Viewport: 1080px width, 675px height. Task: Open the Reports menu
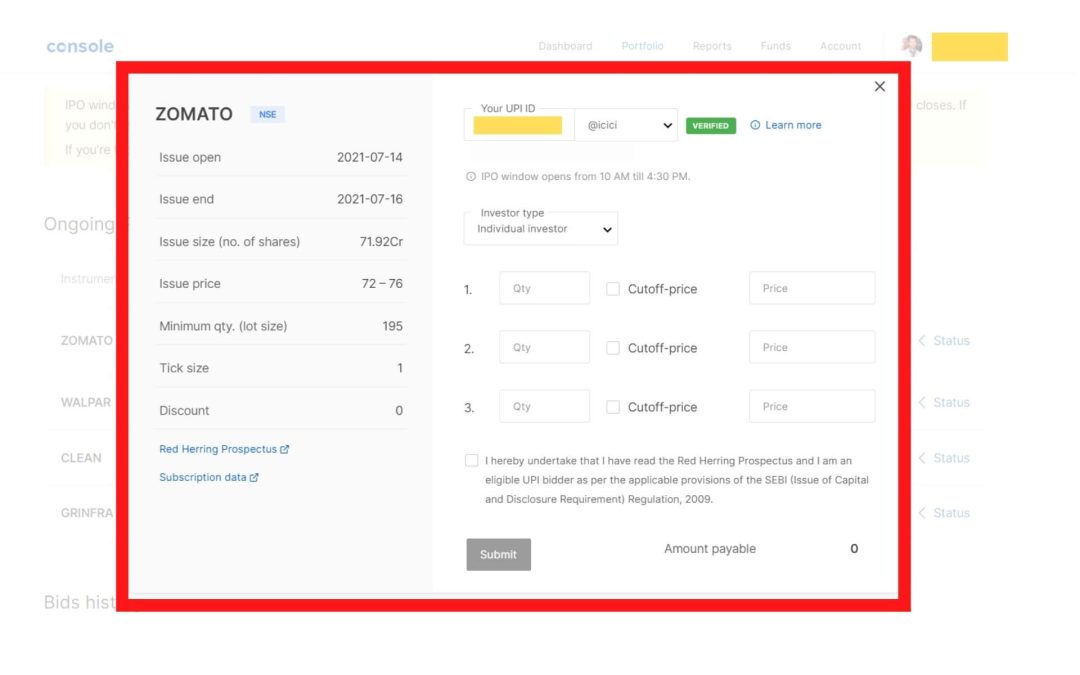pyautogui.click(x=712, y=46)
